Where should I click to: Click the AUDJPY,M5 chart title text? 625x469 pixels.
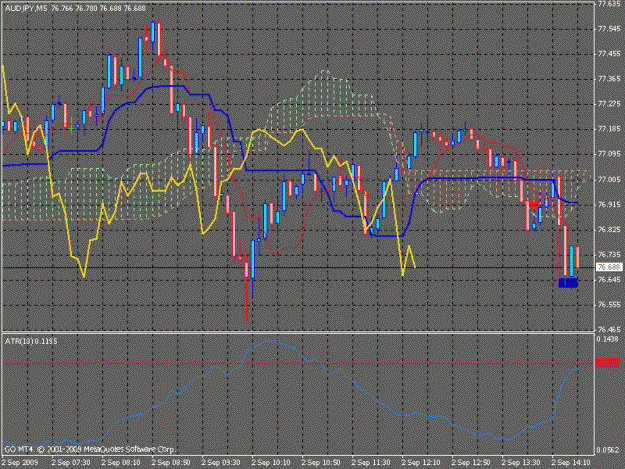(26, 8)
